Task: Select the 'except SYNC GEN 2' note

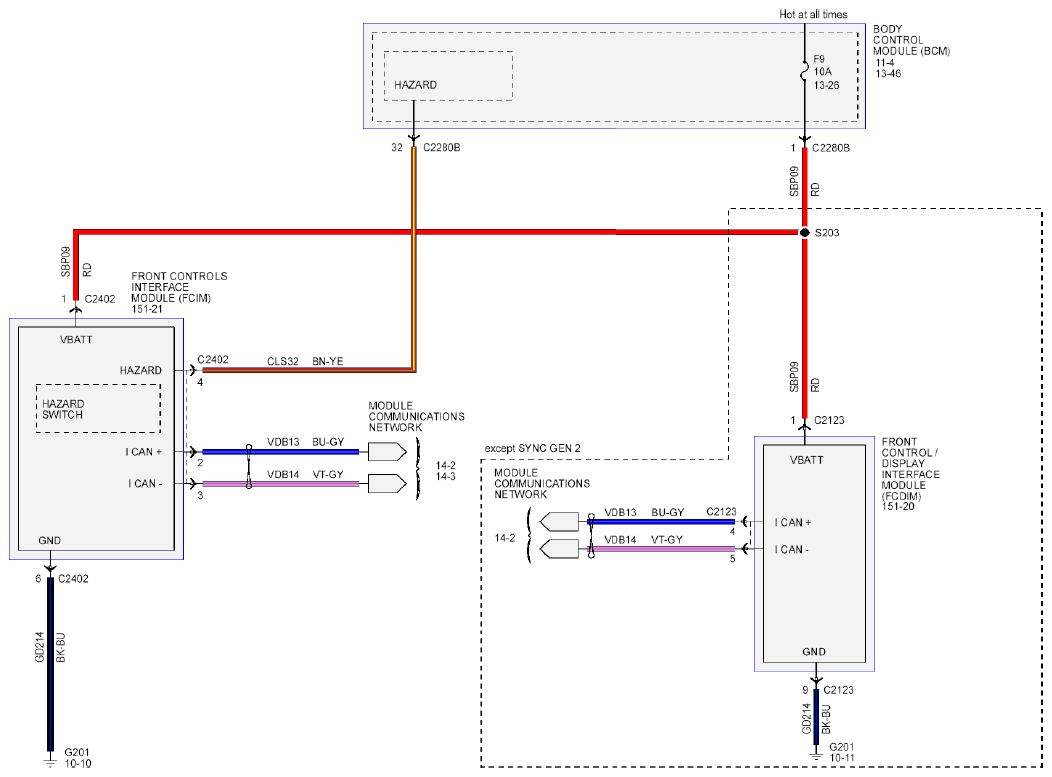Action: pyautogui.click(x=533, y=448)
